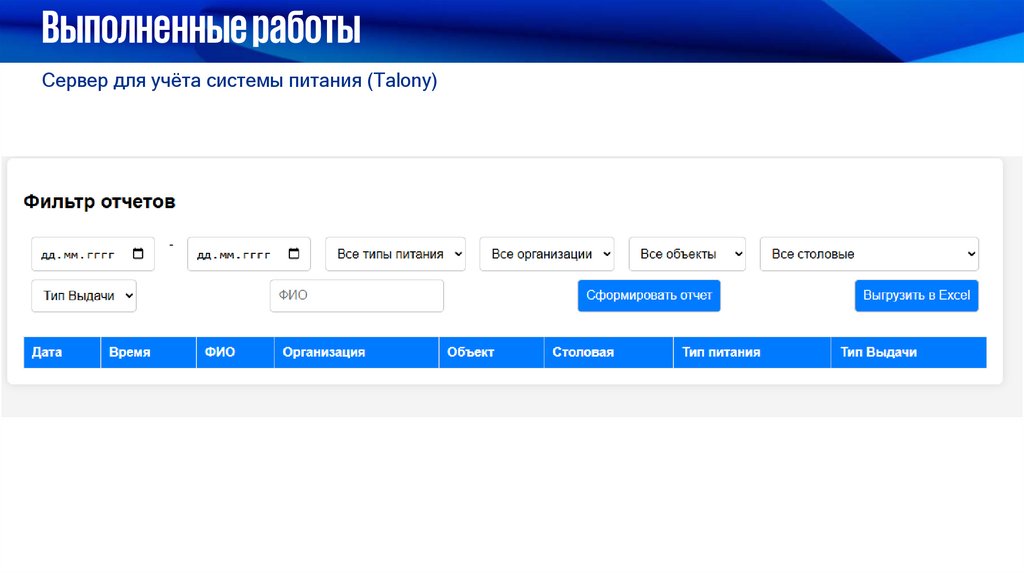Click the Talony server subtitle text
Image resolution: width=1024 pixels, height=574 pixels.
240,81
